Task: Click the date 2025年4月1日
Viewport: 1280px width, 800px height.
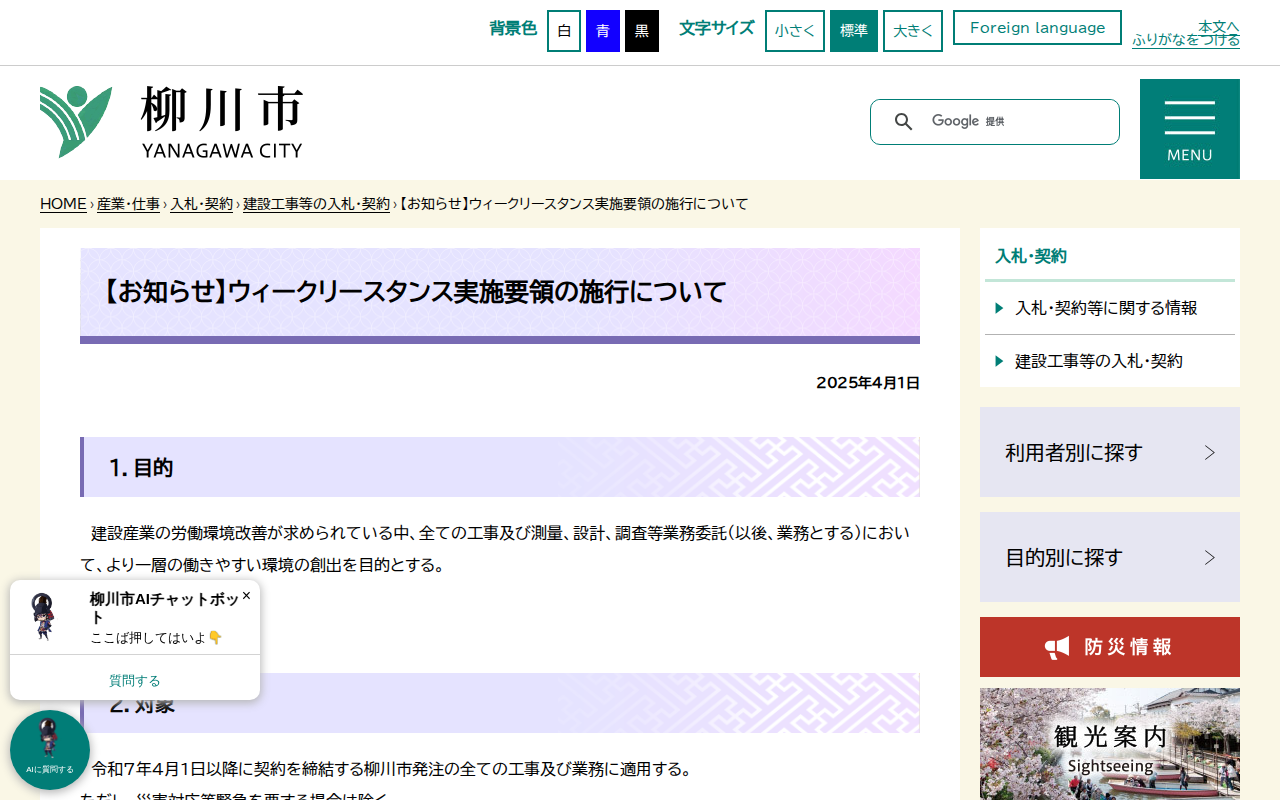Action: (868, 382)
